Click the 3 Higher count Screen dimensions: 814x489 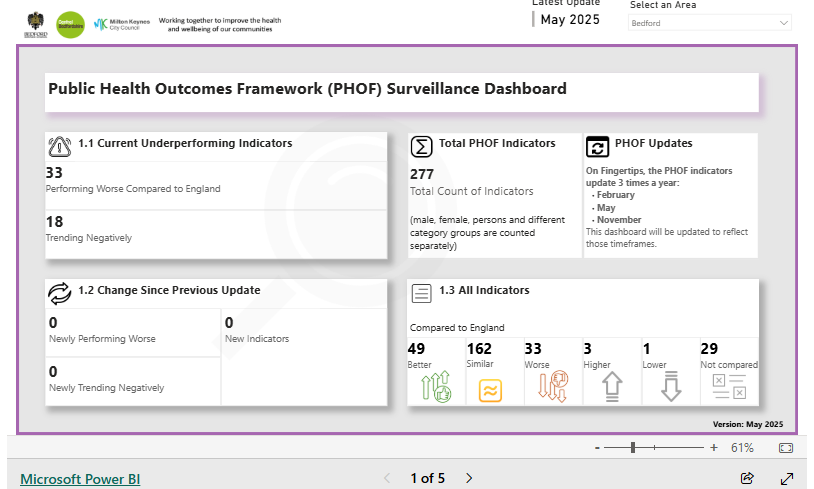(588, 349)
